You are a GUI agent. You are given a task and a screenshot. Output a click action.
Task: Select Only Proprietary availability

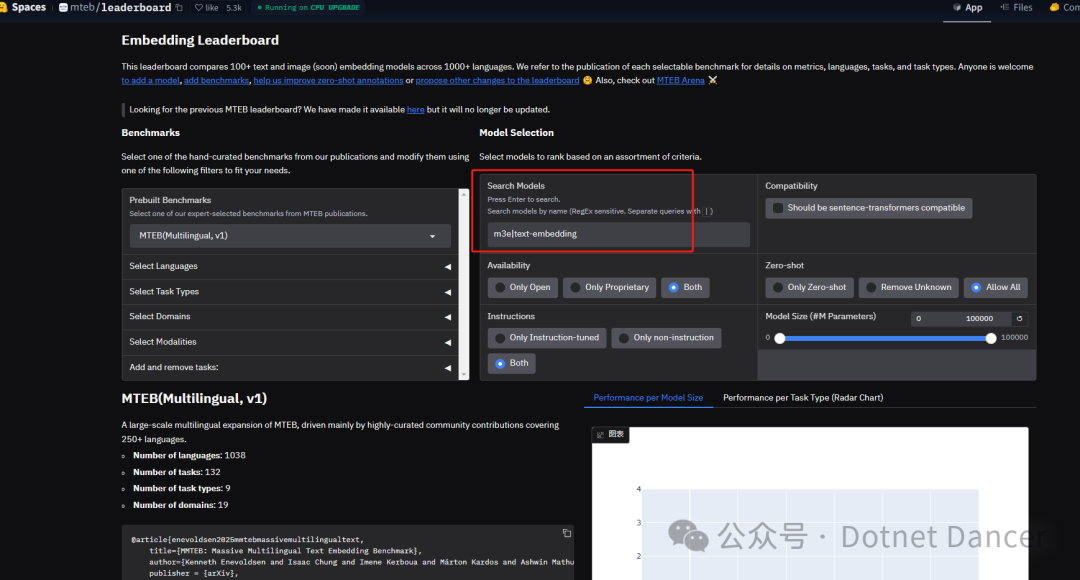(610, 287)
